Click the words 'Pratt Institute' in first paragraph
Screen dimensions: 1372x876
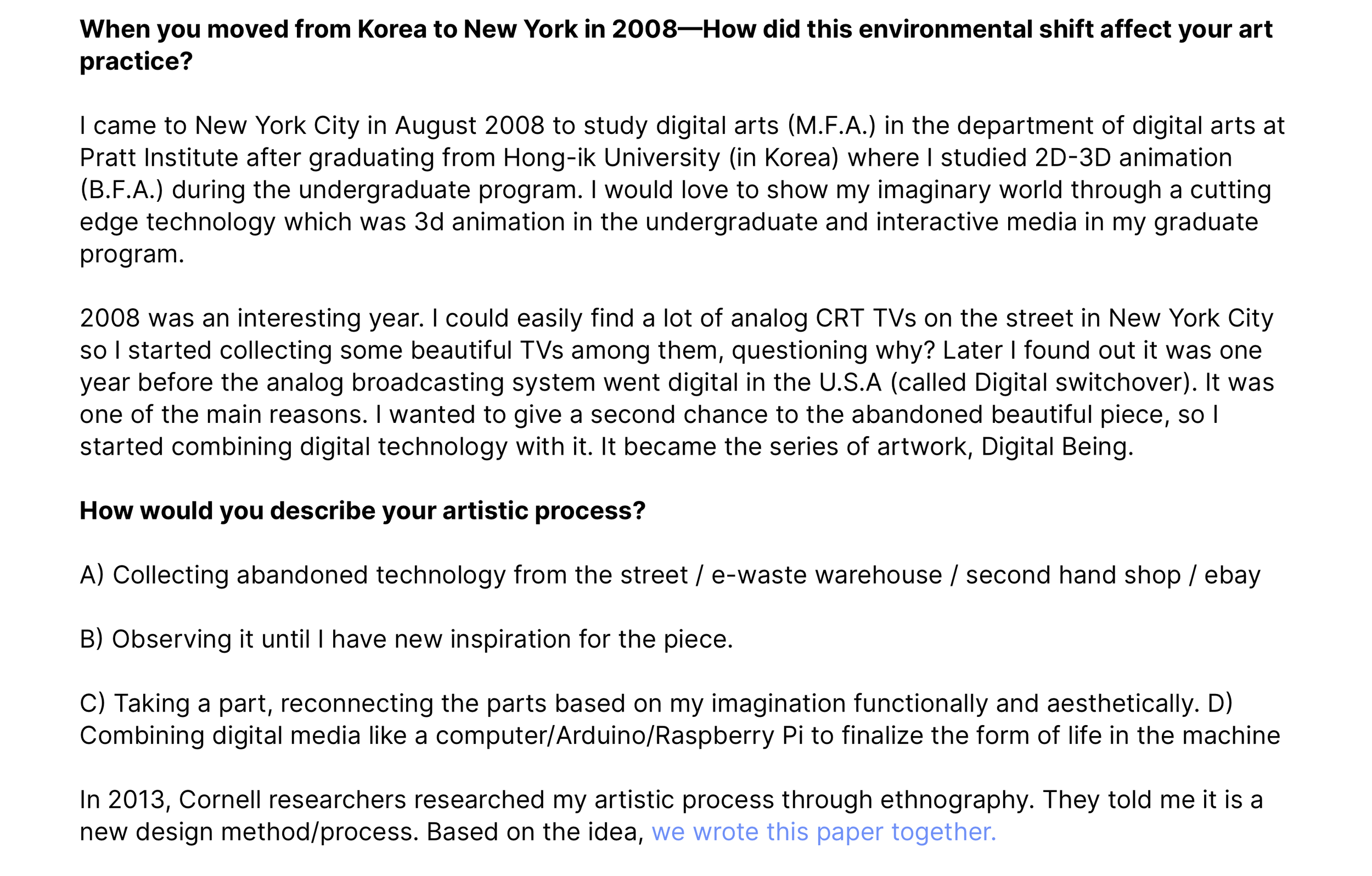tap(159, 158)
